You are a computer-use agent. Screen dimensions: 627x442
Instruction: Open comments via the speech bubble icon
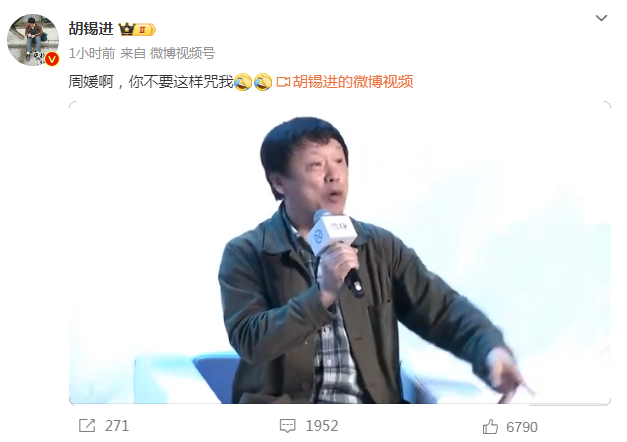[288, 426]
